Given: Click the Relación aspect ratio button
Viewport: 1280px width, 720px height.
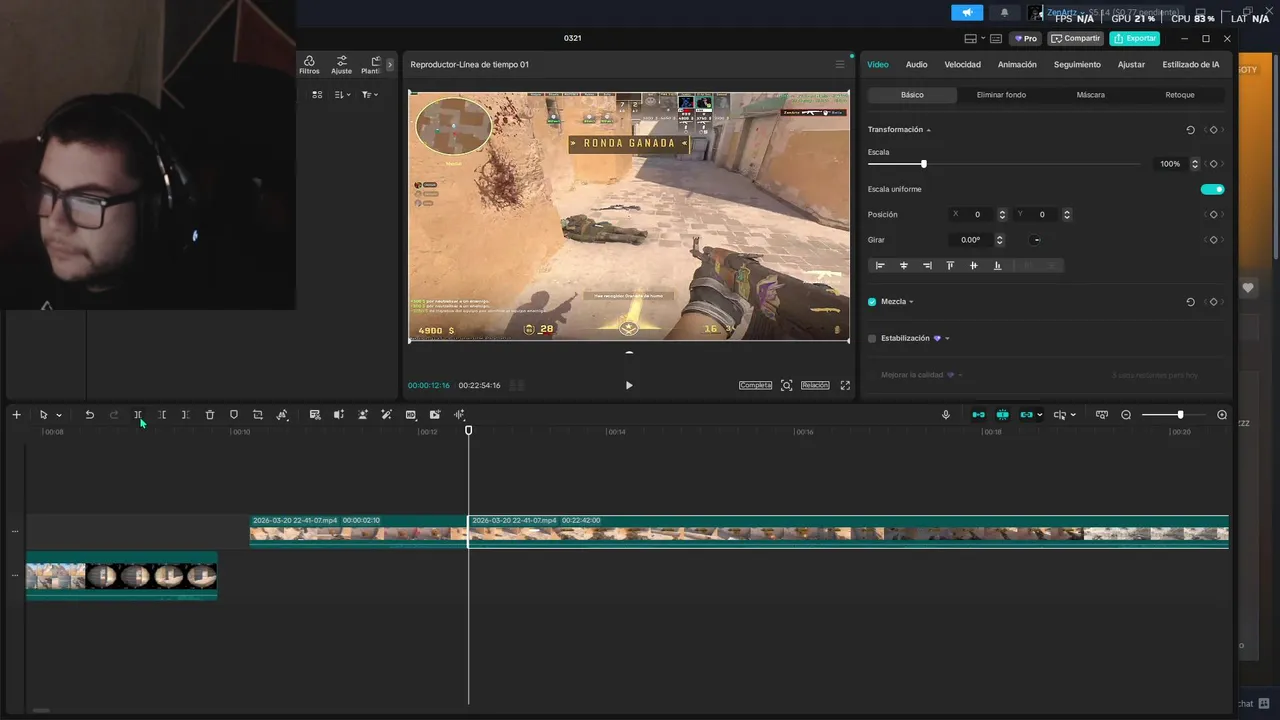Looking at the screenshot, I should (815, 385).
